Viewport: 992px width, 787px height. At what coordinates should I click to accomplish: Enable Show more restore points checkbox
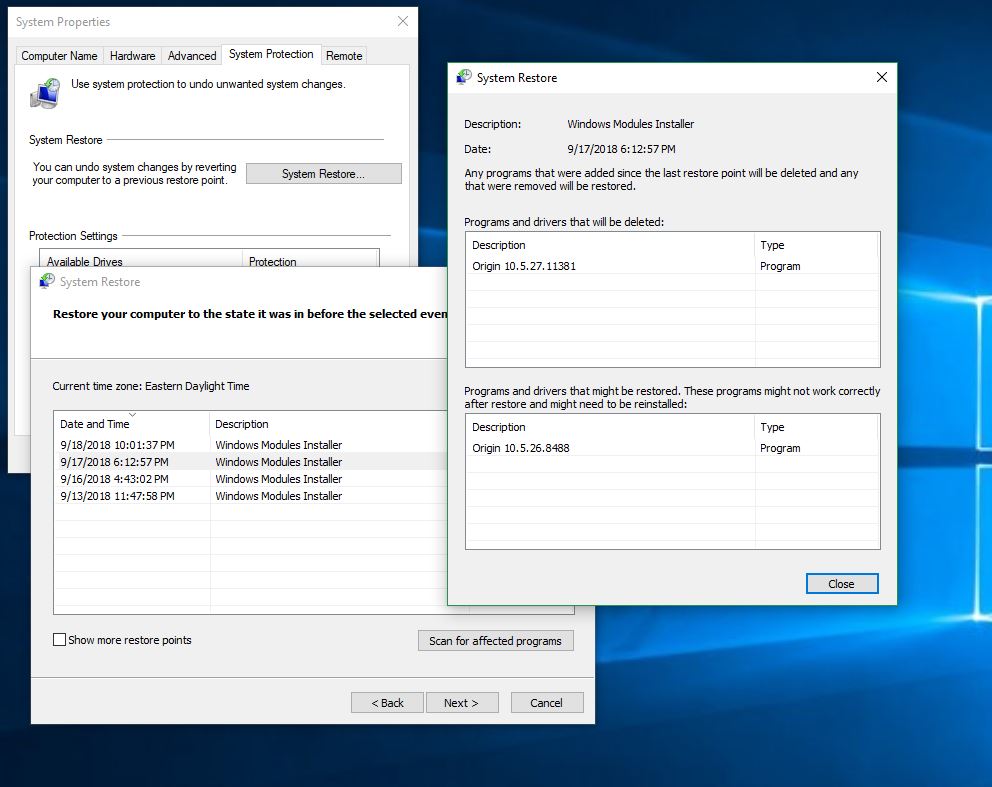pos(60,640)
